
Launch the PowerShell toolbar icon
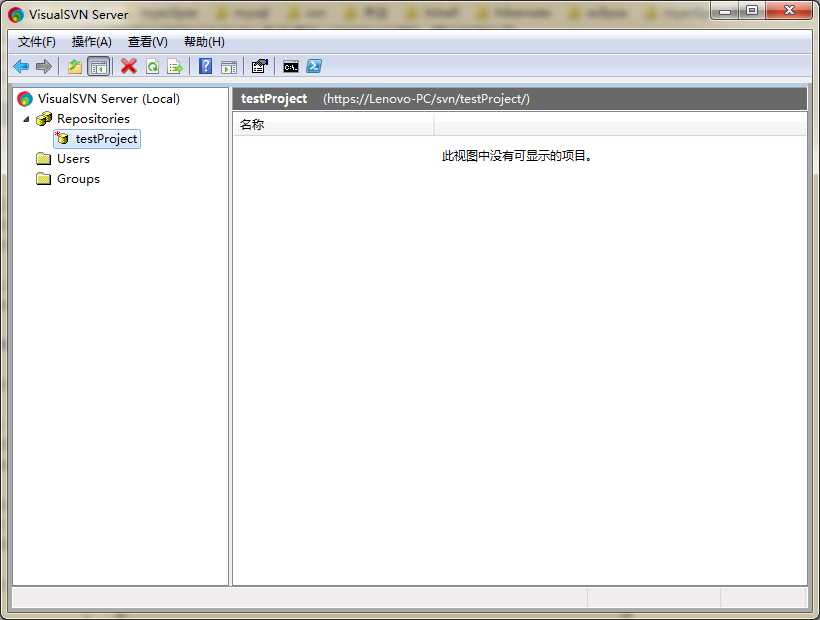tap(314, 66)
